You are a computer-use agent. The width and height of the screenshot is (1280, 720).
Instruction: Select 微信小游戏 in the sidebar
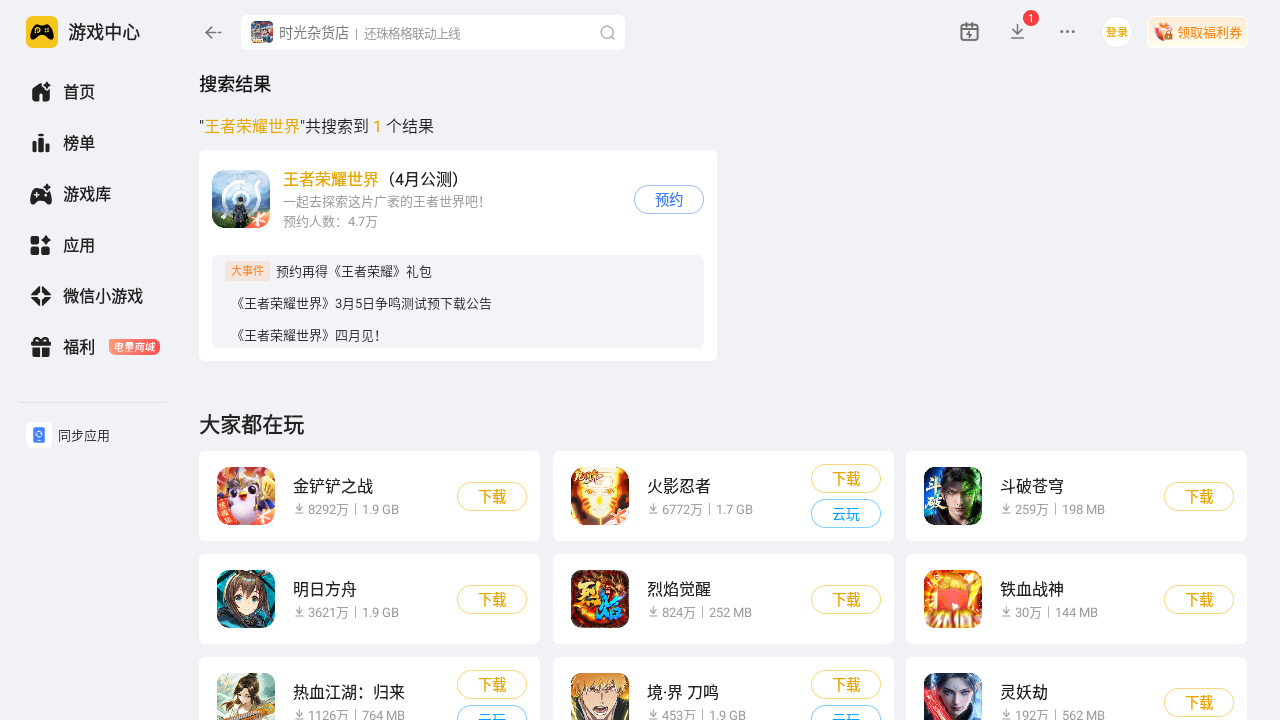pos(92,296)
